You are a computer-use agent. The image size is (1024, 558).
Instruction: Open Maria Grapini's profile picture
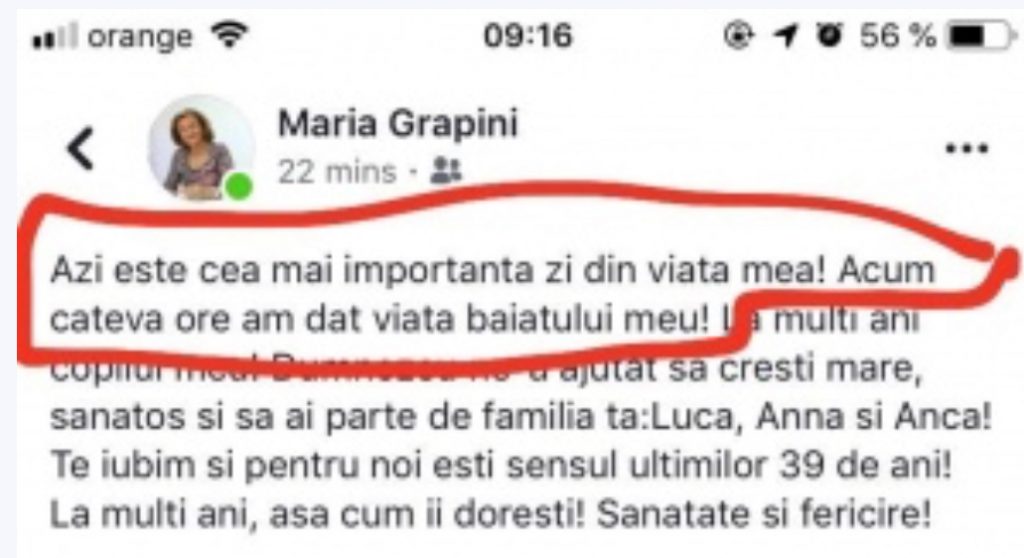200,148
